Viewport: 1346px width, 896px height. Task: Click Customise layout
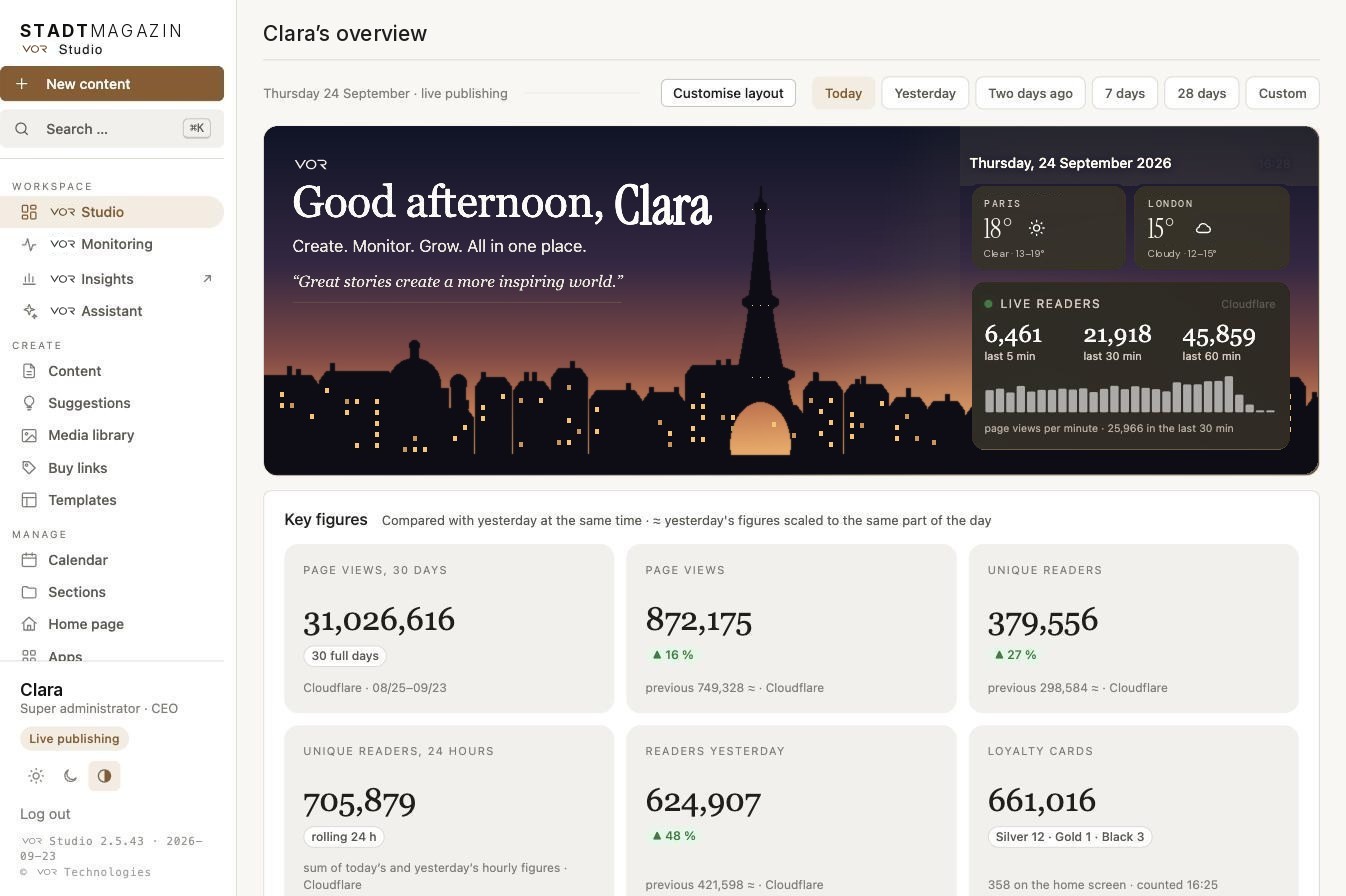pos(728,93)
